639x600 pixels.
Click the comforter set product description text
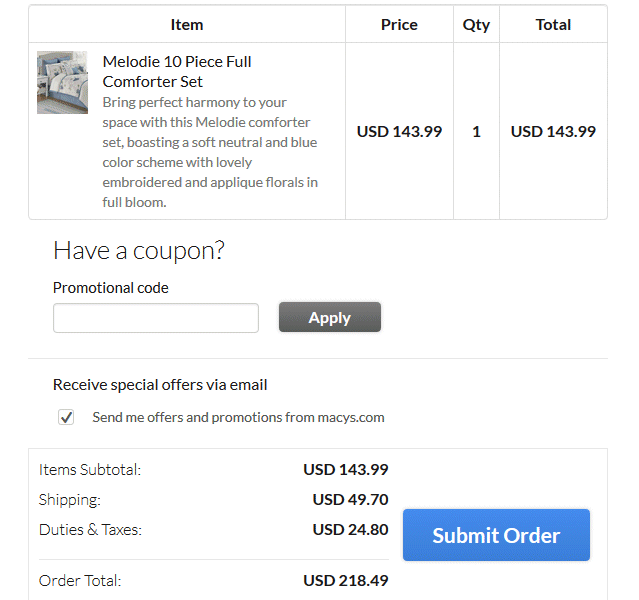tap(210, 152)
